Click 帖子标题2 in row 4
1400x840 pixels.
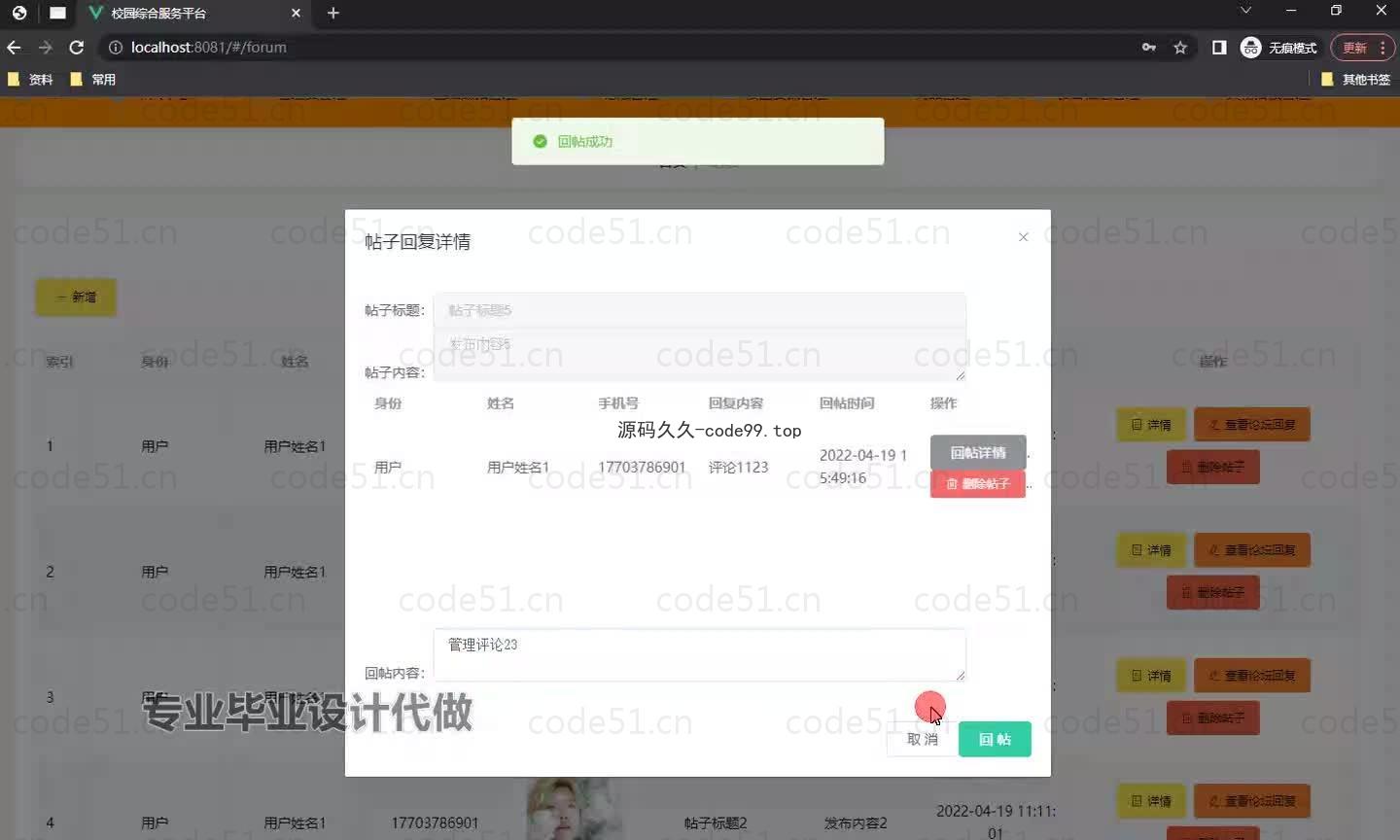(716, 822)
